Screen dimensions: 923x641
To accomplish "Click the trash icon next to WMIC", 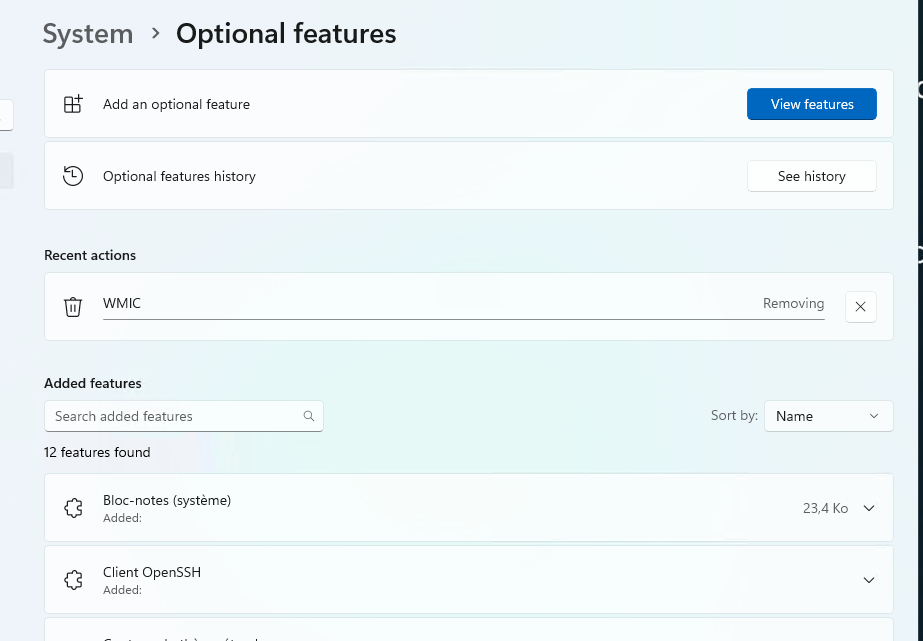I will point(73,307).
